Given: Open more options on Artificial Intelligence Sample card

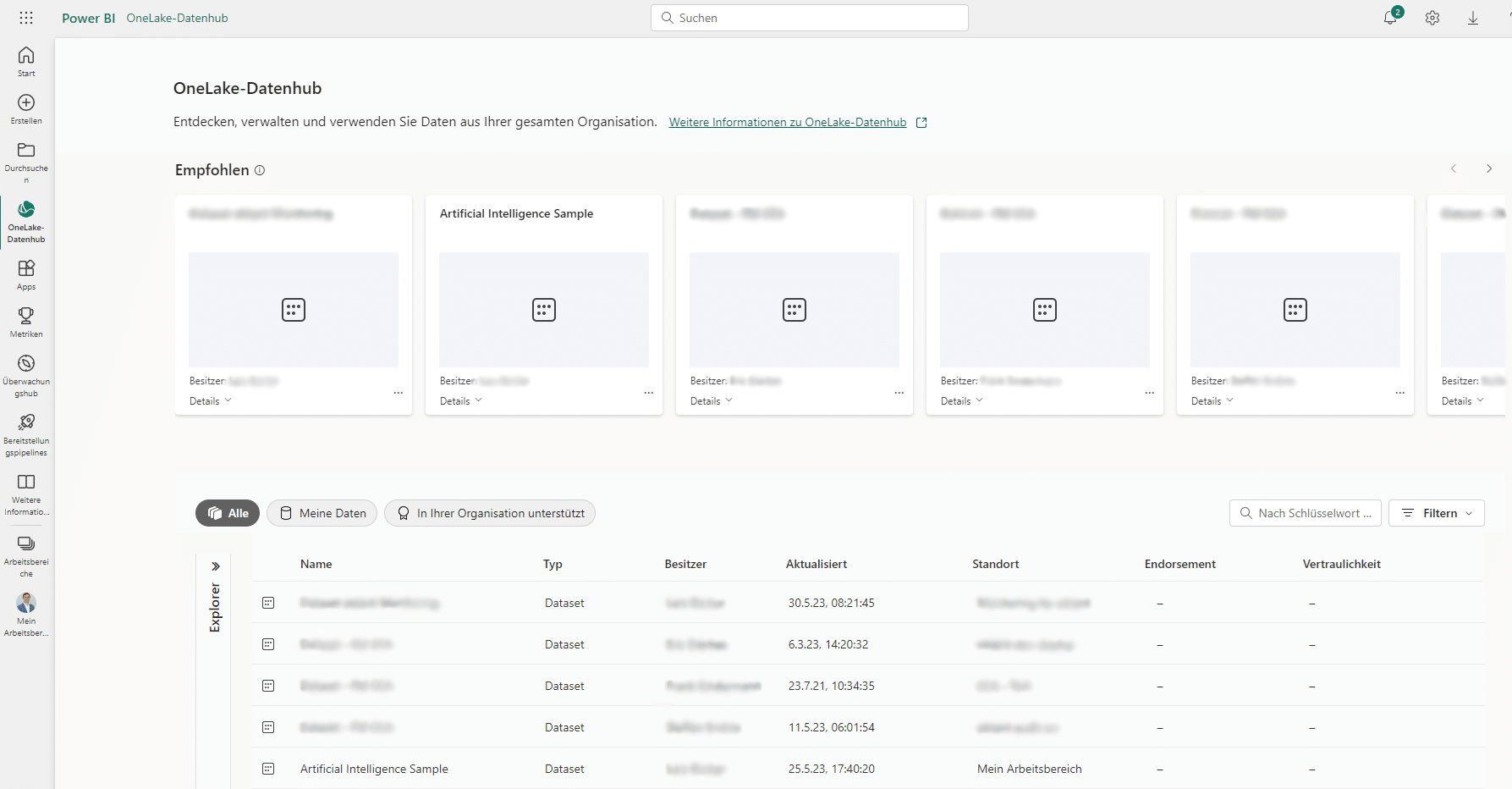Looking at the screenshot, I should (649, 393).
